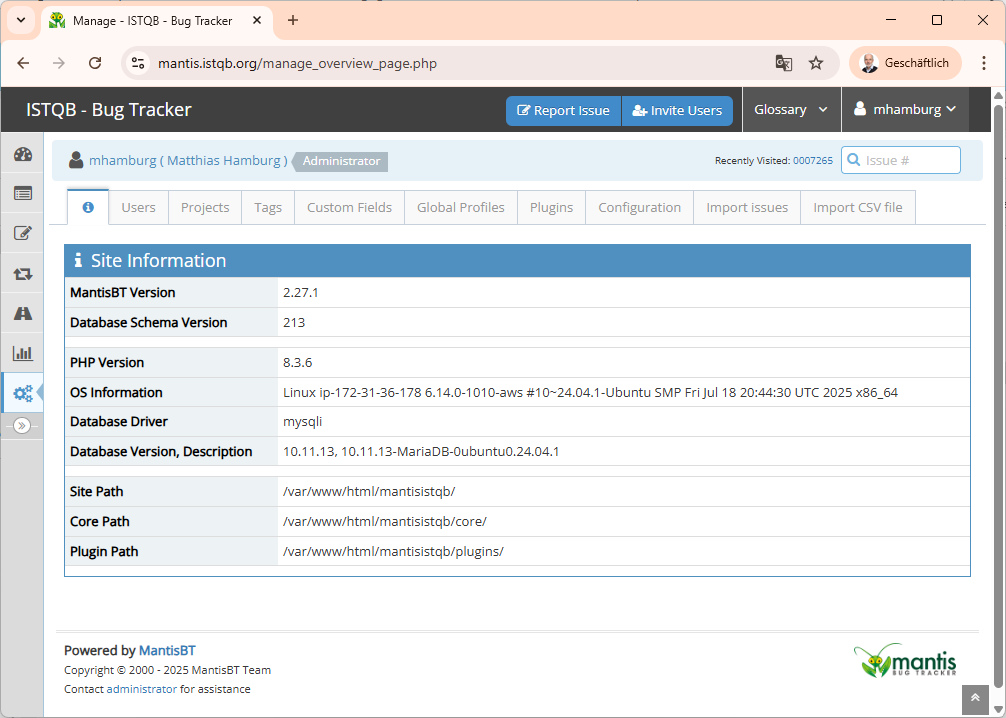Select the OS Information Linux value
The height and width of the screenshot is (718, 1006).
point(590,393)
